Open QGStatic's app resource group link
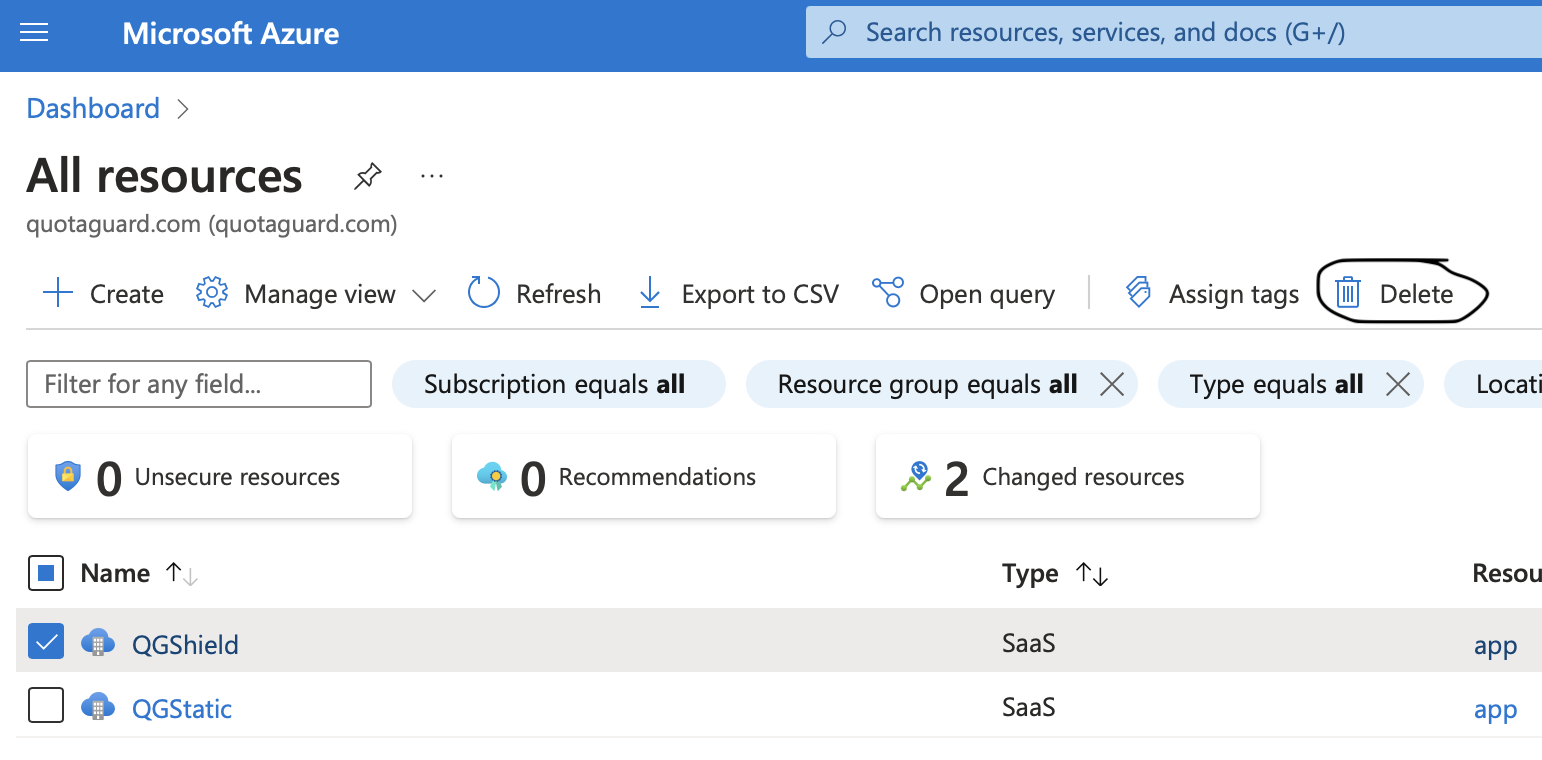 (x=1495, y=710)
